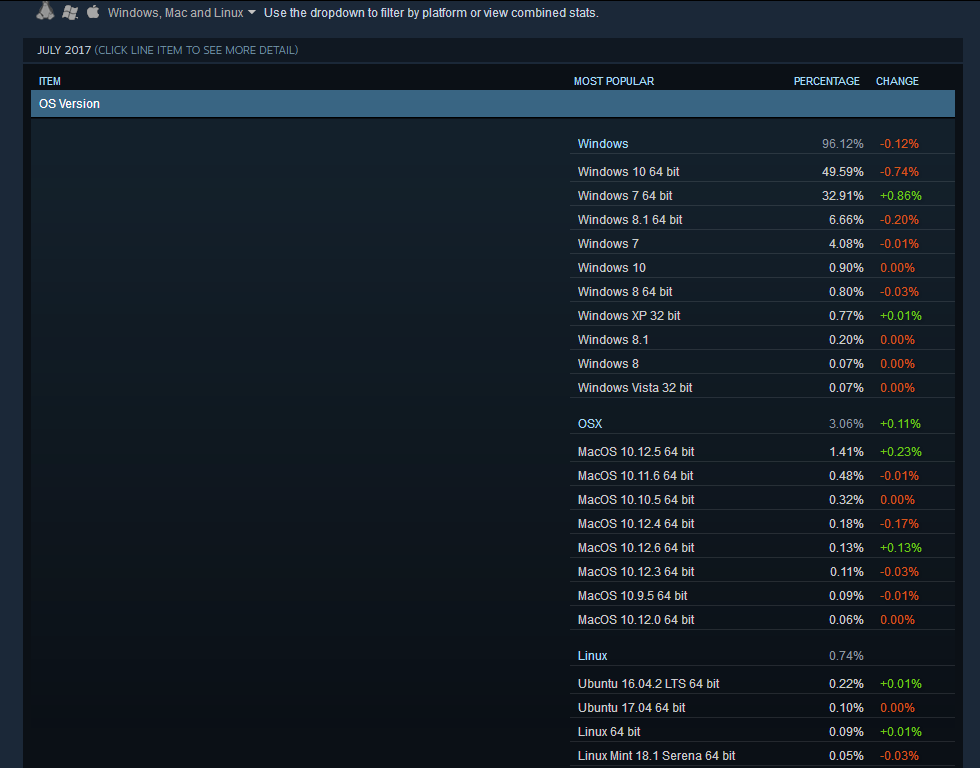
Task: Click the ITEM column header
Action: (49, 81)
